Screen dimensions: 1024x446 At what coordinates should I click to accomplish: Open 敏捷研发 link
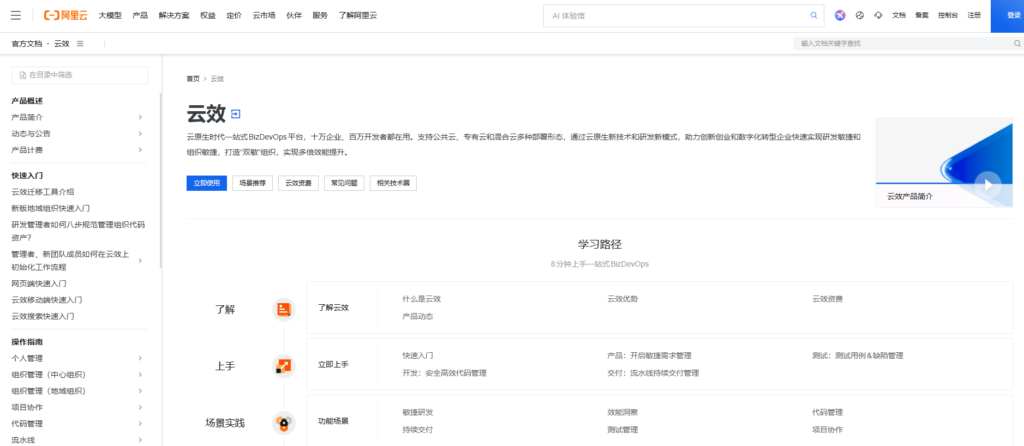[x=418, y=413]
